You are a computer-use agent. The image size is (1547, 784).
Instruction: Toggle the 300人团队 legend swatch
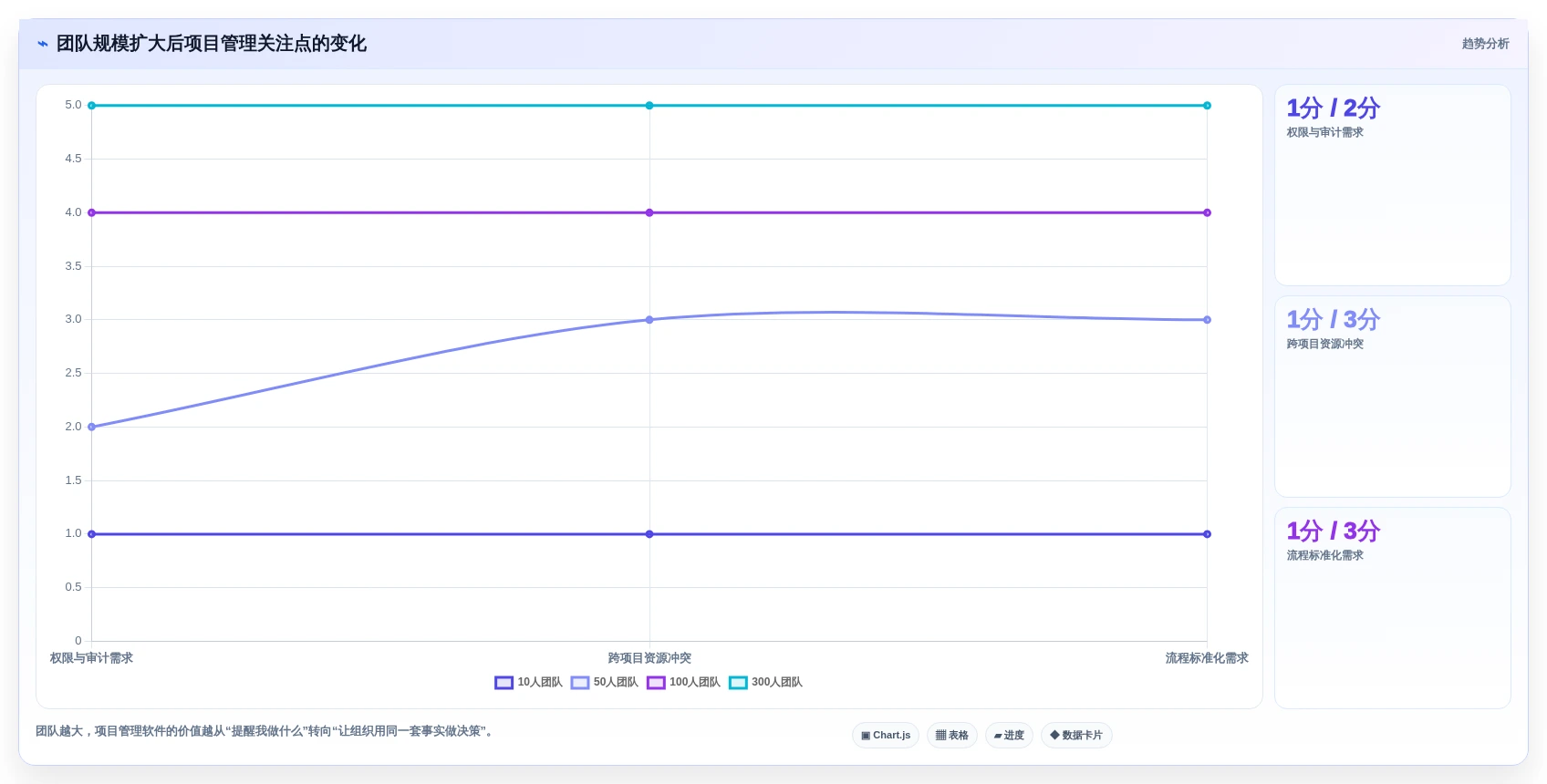point(738,683)
